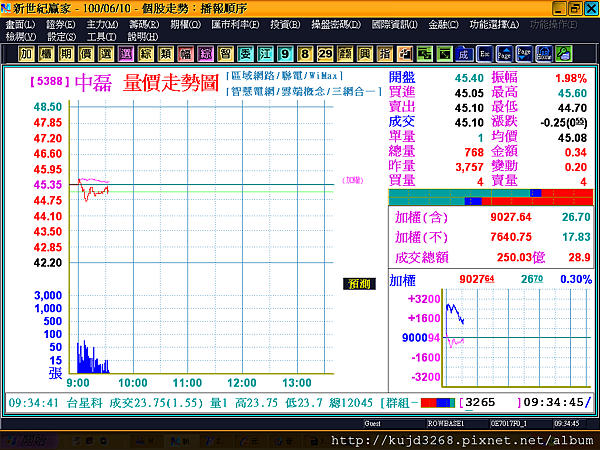Click the yellow 綜 toolbar icon

coord(145,54)
